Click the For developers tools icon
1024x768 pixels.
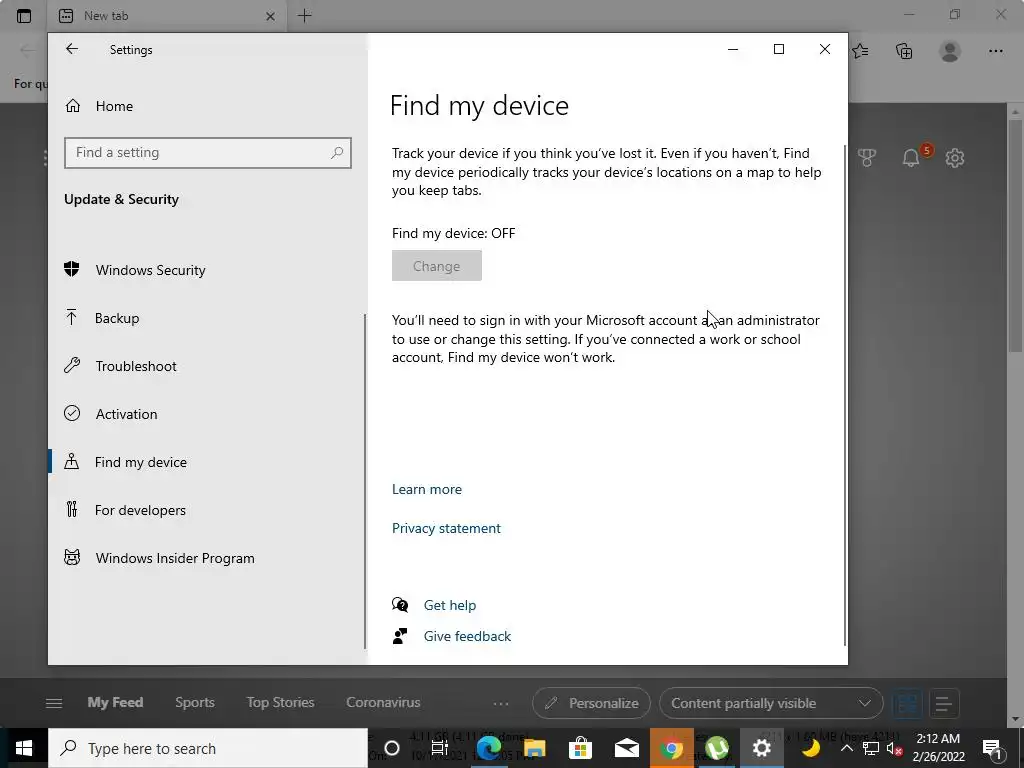pos(72,509)
